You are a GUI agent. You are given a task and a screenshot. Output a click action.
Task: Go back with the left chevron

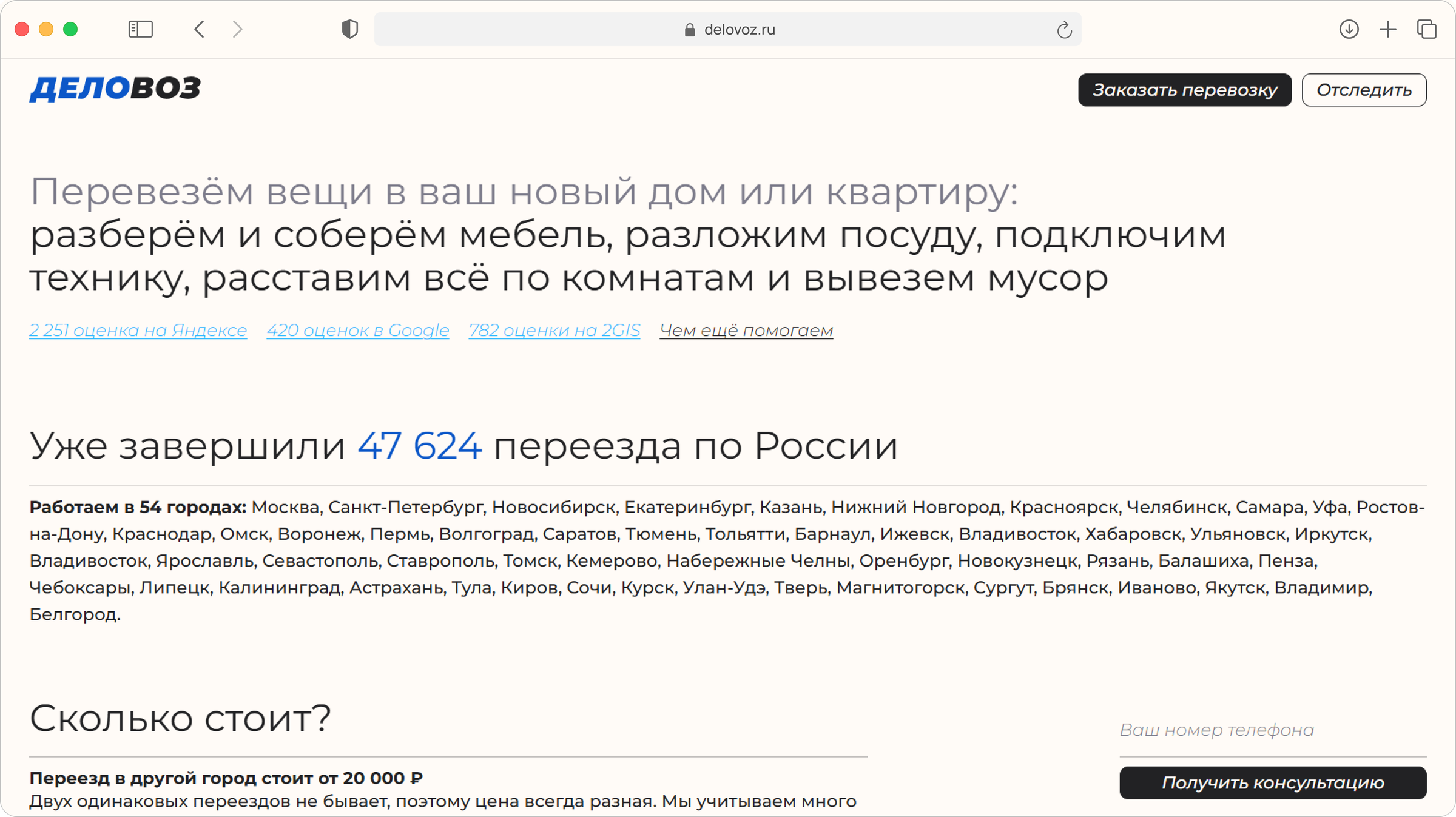[x=200, y=29]
